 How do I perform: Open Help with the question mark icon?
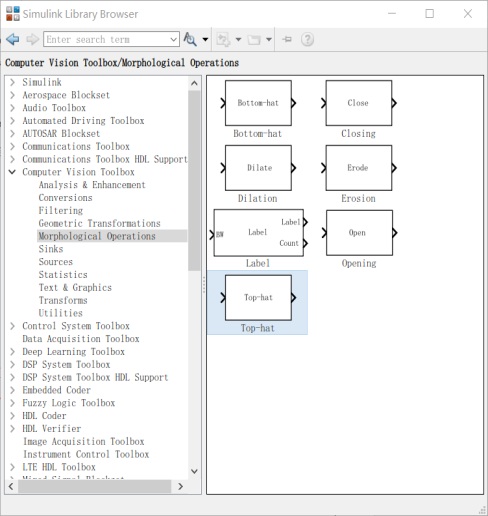[x=307, y=39]
